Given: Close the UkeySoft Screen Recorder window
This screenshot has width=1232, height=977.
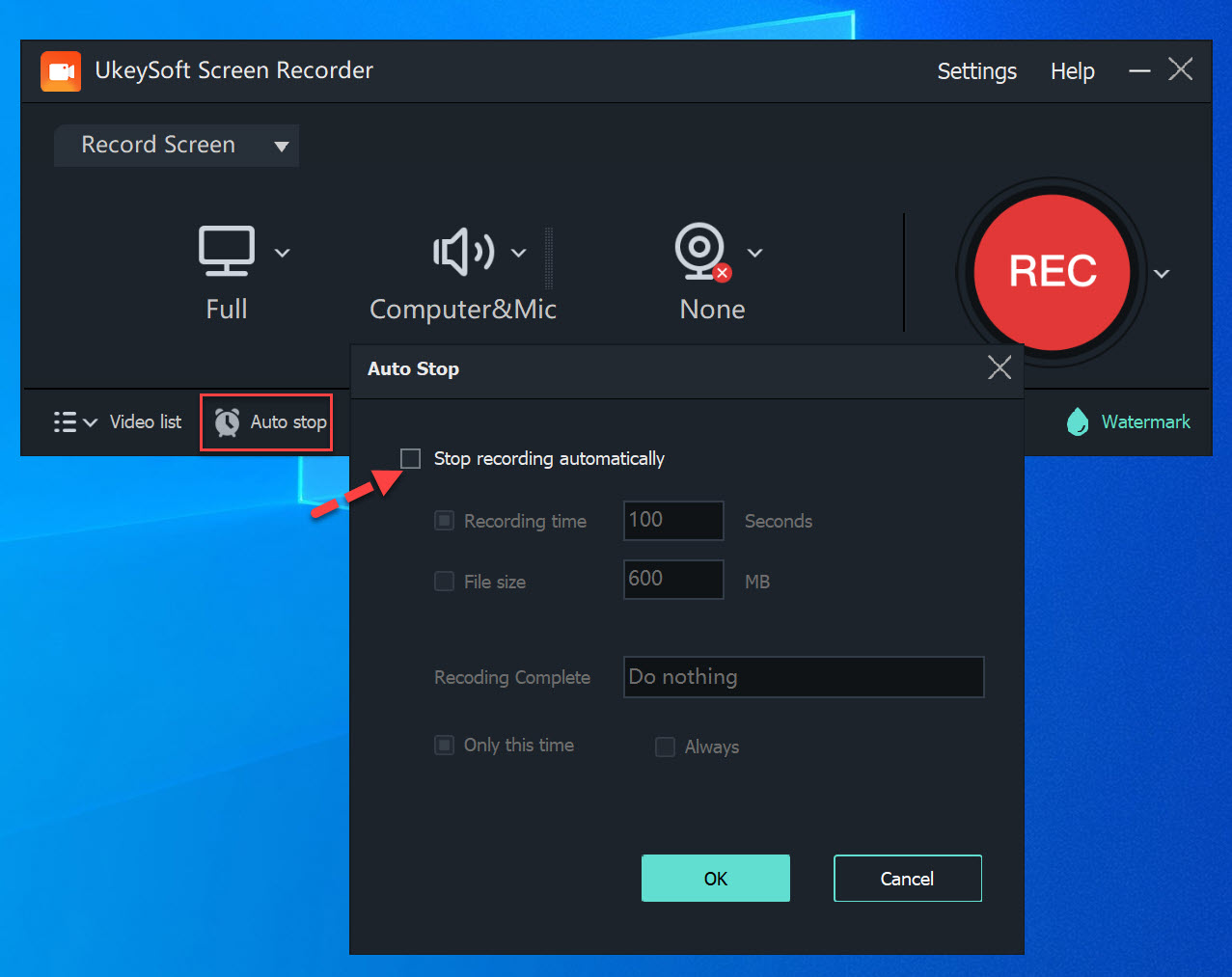Looking at the screenshot, I should [x=1181, y=69].
